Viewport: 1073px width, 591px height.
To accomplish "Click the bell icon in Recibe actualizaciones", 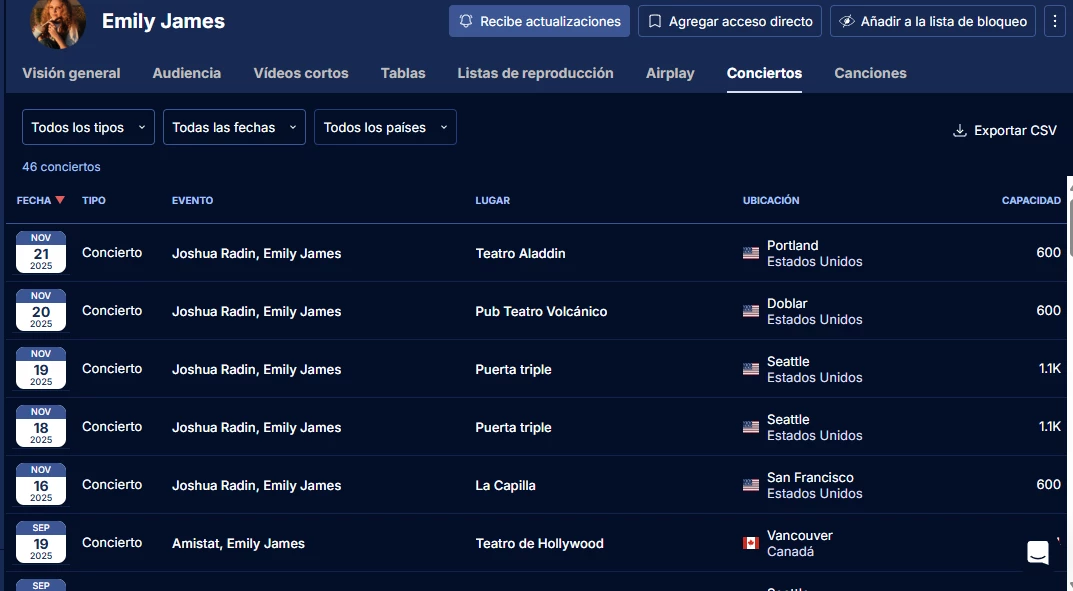I will tap(466, 21).
